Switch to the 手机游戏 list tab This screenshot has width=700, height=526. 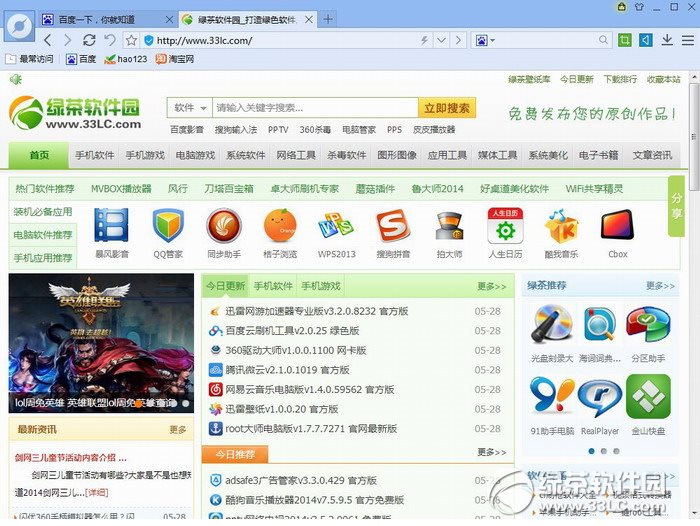coord(321,286)
